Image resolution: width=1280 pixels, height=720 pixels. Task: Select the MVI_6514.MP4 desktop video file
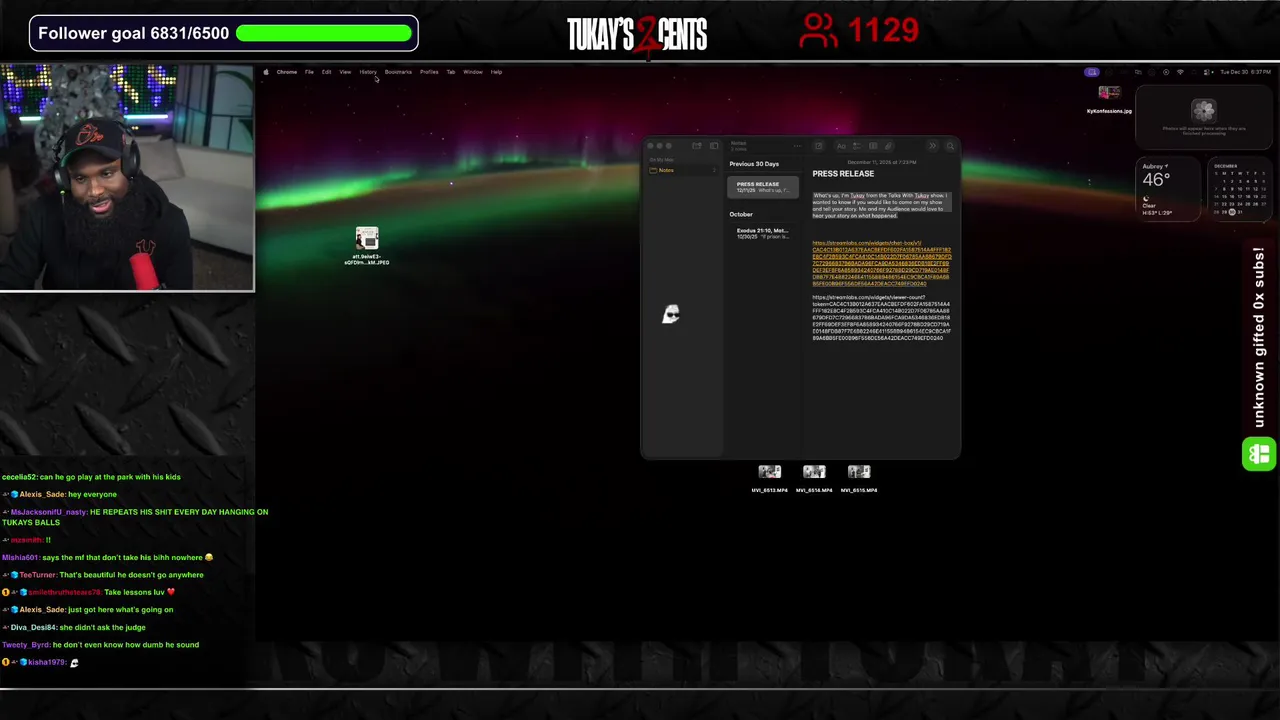coord(814,479)
